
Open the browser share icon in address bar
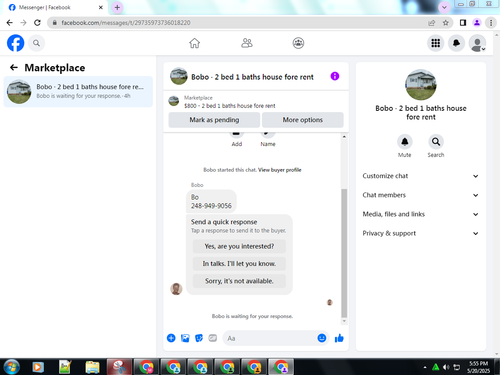pyautogui.click(x=432, y=23)
